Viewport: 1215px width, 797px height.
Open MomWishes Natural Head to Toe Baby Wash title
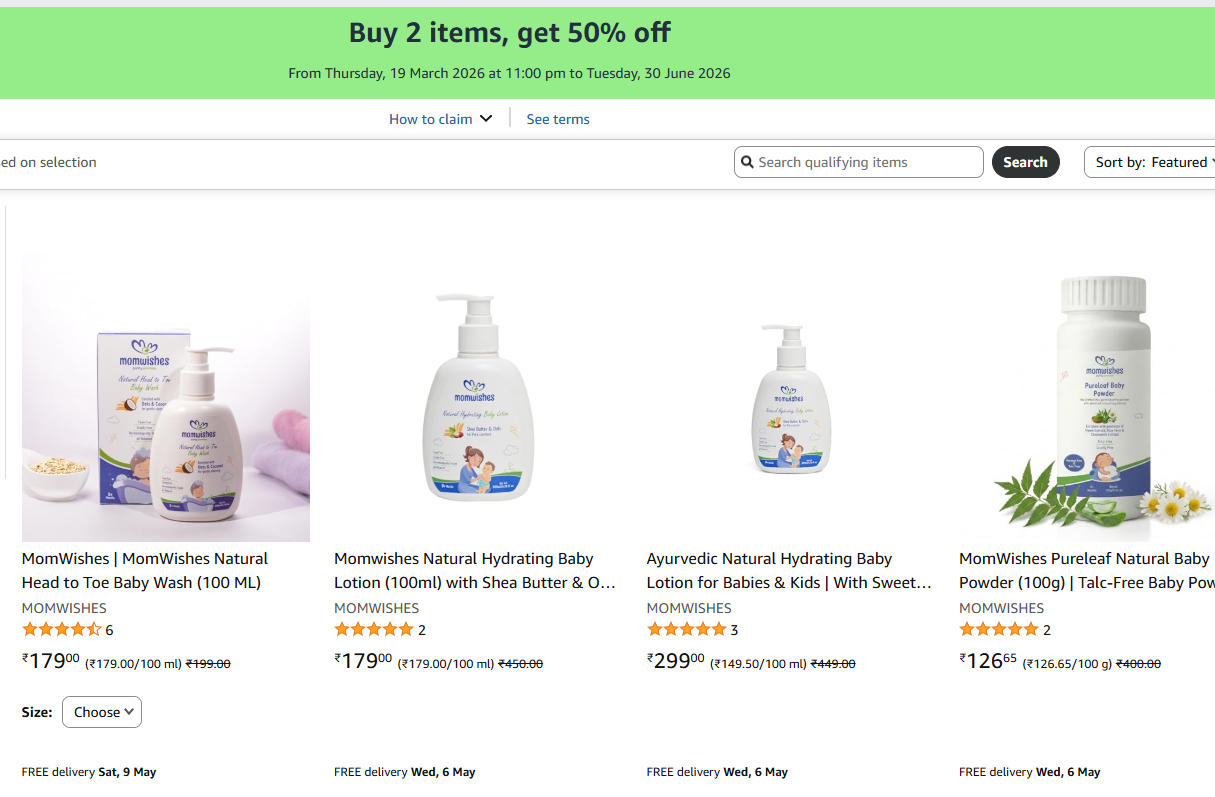coord(145,571)
